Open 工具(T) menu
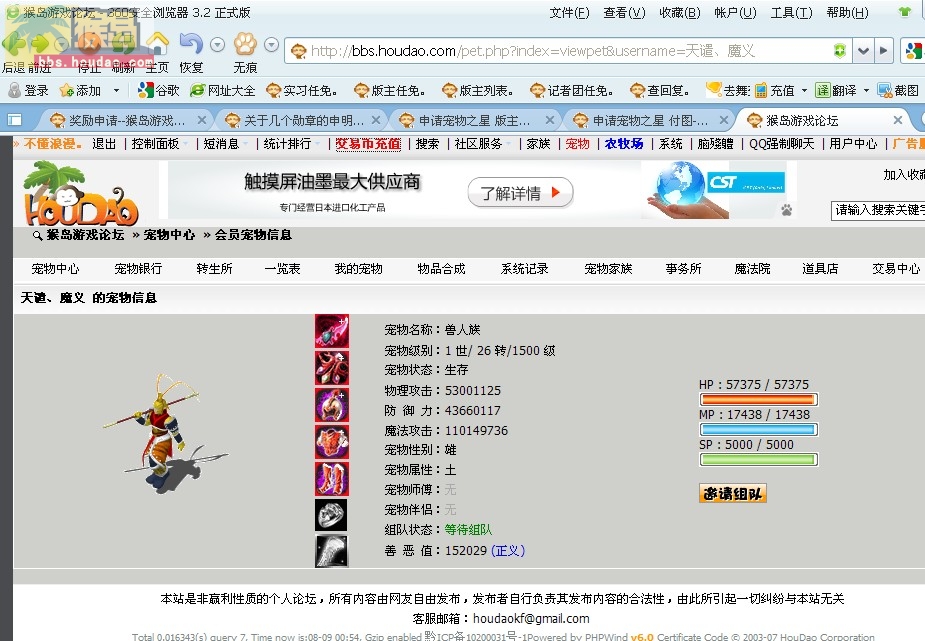 coord(791,12)
